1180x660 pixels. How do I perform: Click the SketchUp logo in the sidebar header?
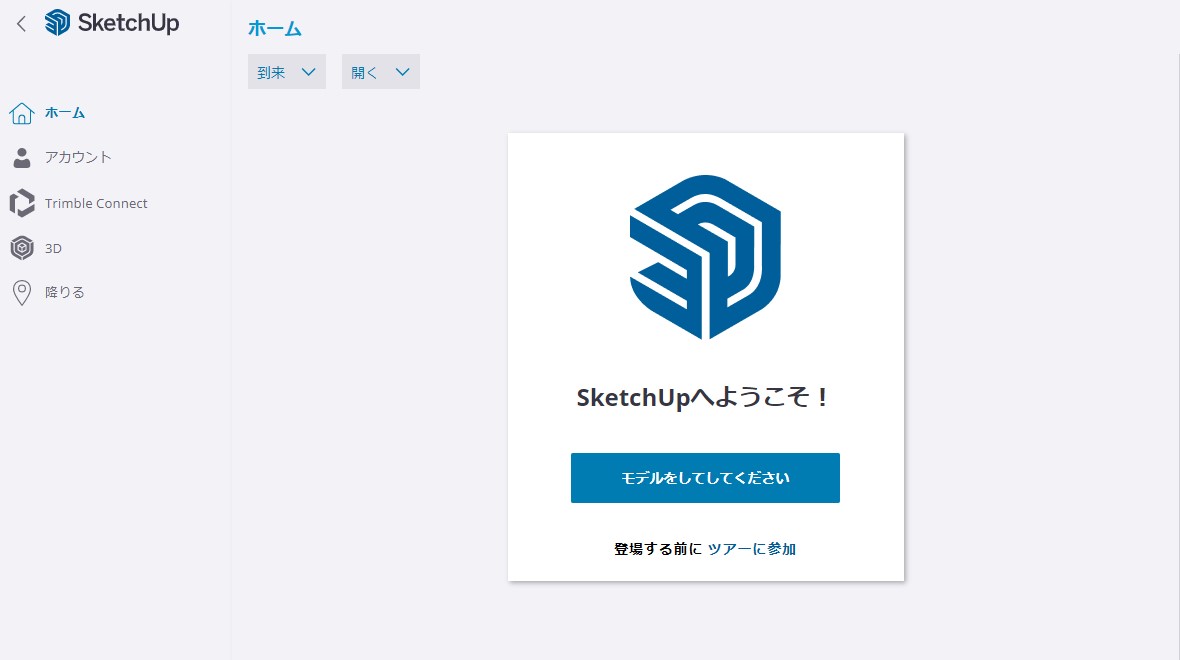pyautogui.click(x=112, y=23)
